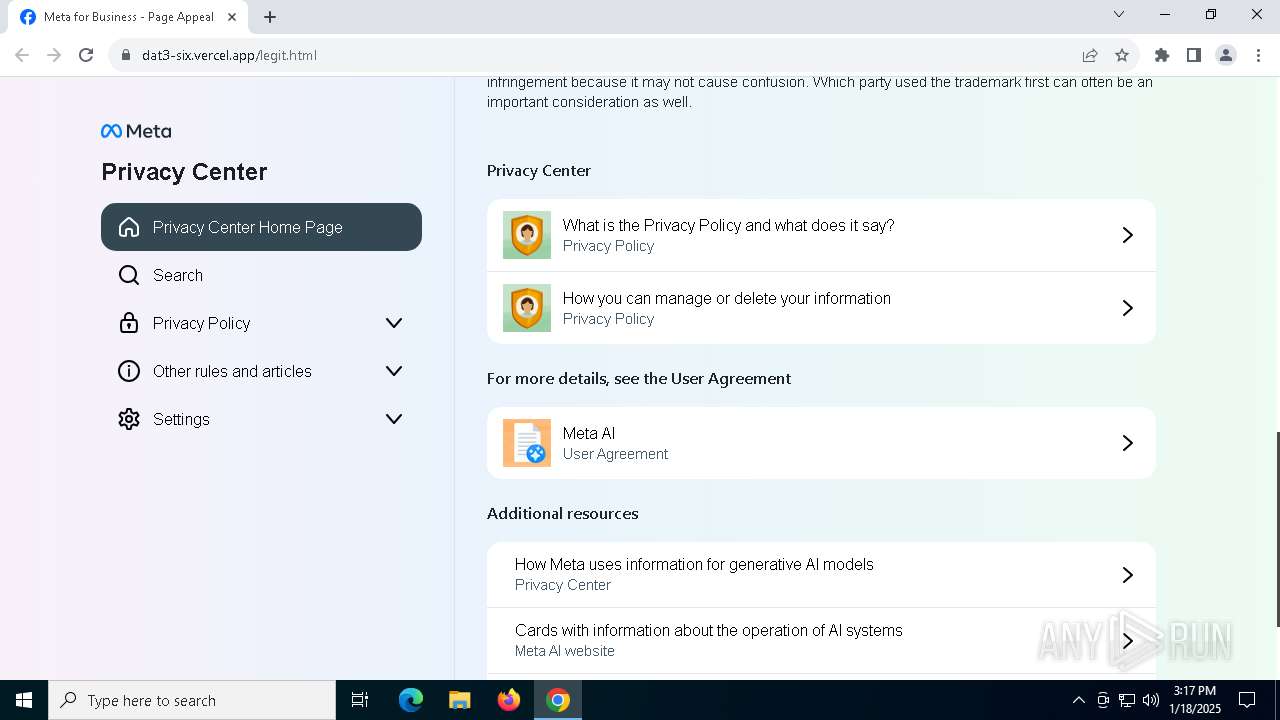Click the share page icon in address bar
Viewport: 1280px width, 720px height.
(1090, 55)
